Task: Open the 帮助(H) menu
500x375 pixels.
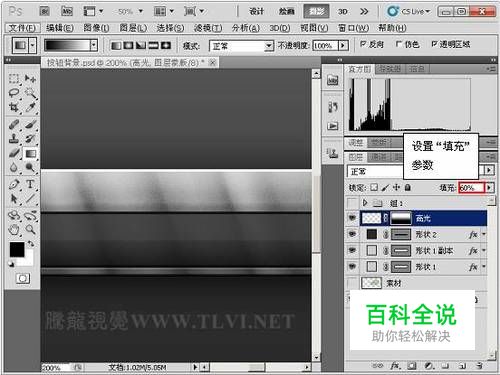Action: (392, 28)
